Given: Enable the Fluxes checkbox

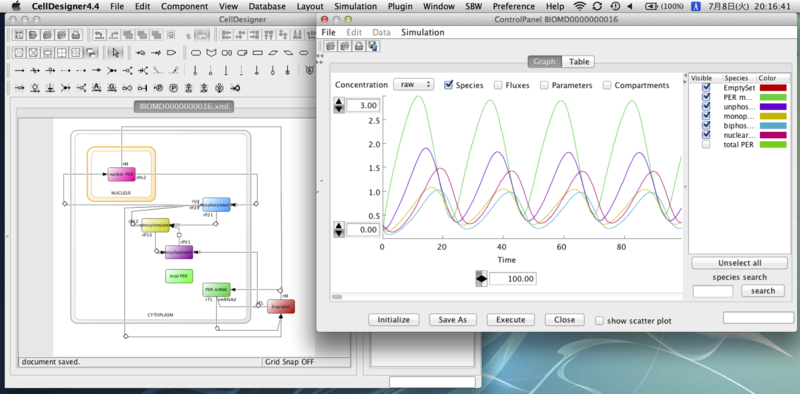Looking at the screenshot, I should click(498, 85).
